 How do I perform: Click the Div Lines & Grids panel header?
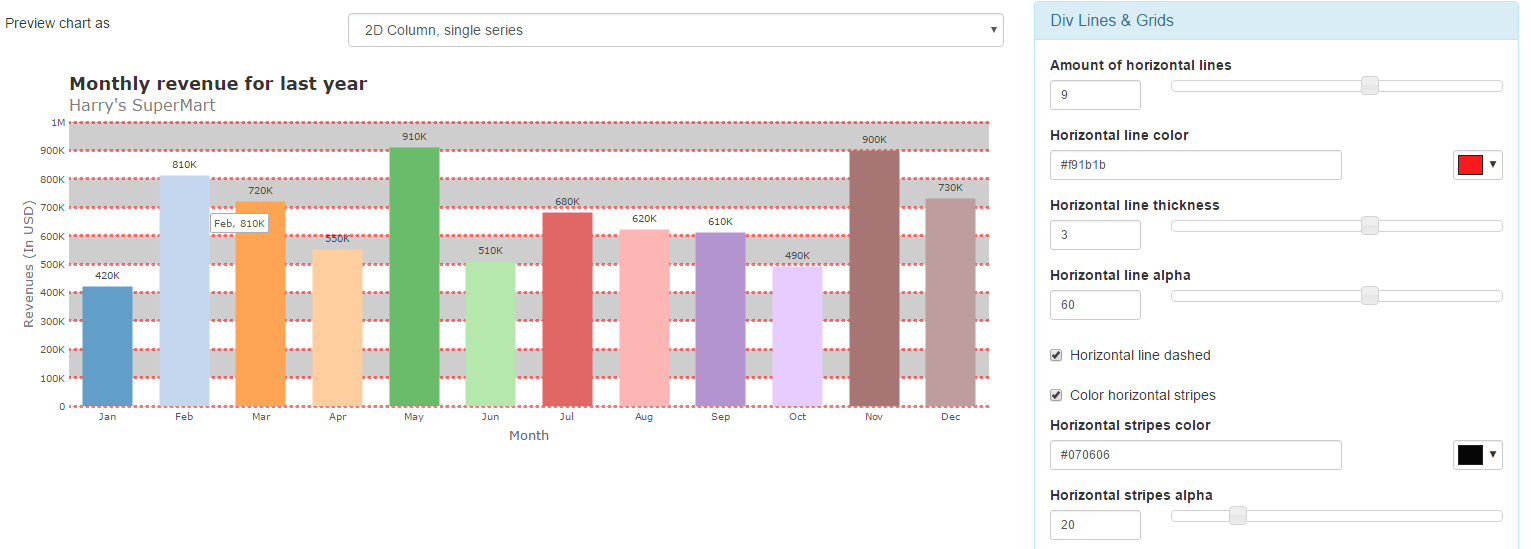click(x=1112, y=21)
